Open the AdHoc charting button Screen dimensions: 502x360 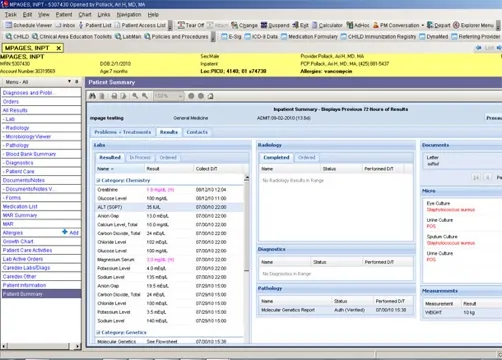click(x=358, y=25)
